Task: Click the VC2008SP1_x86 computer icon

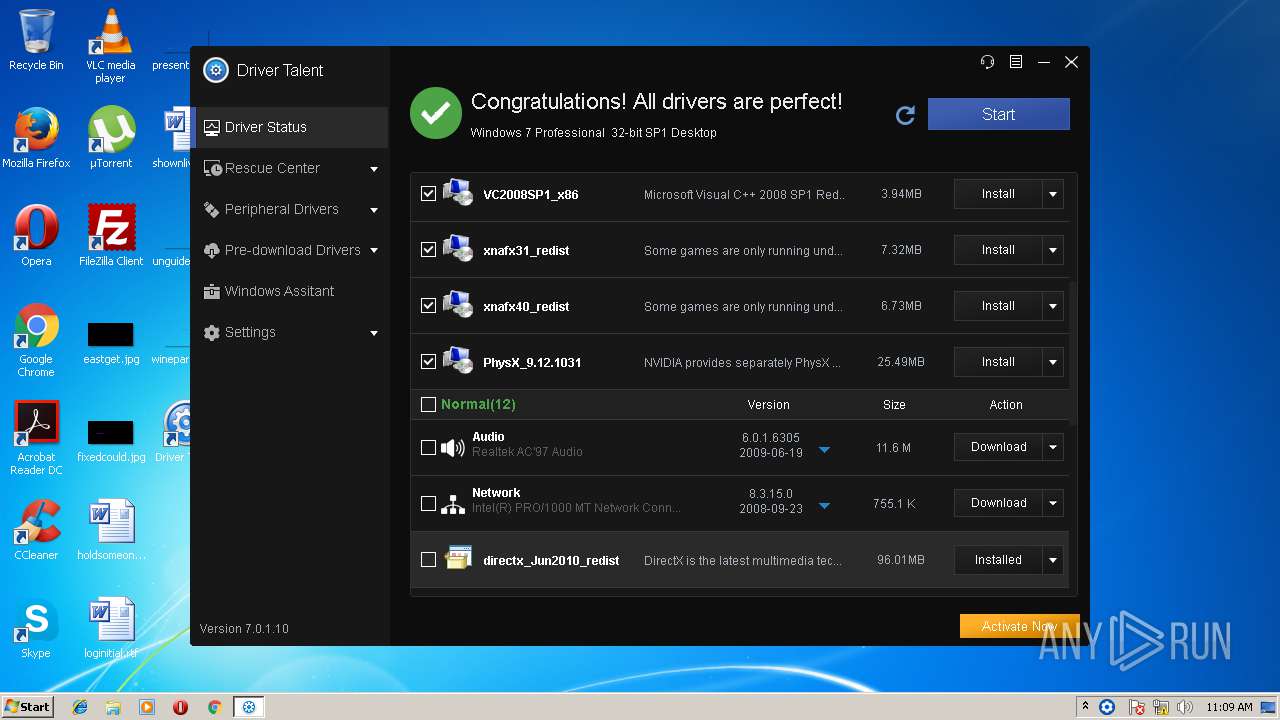Action: point(458,193)
